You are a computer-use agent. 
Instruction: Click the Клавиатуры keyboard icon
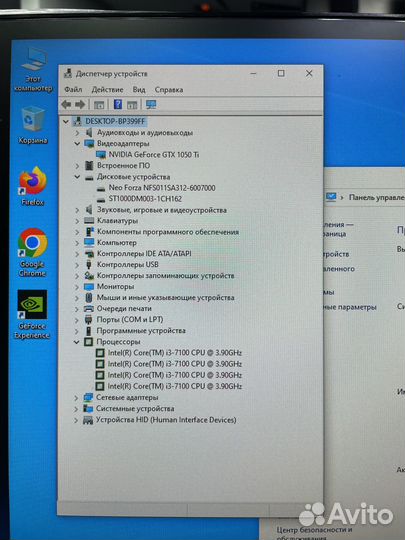tap(89, 221)
